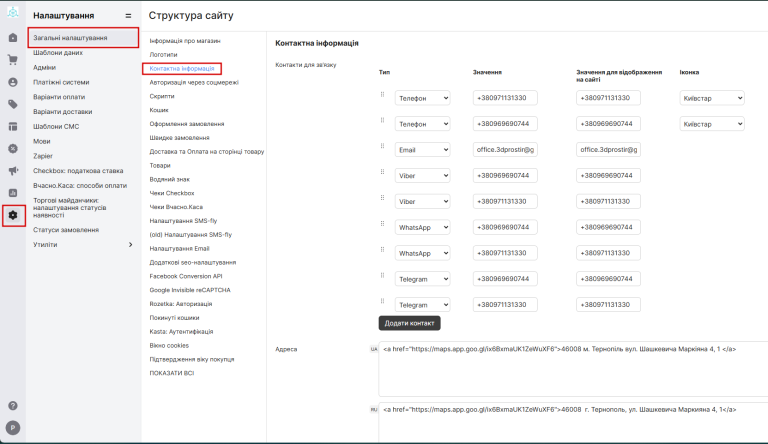Click value field of Telegram +380971131330 row

click(505, 304)
